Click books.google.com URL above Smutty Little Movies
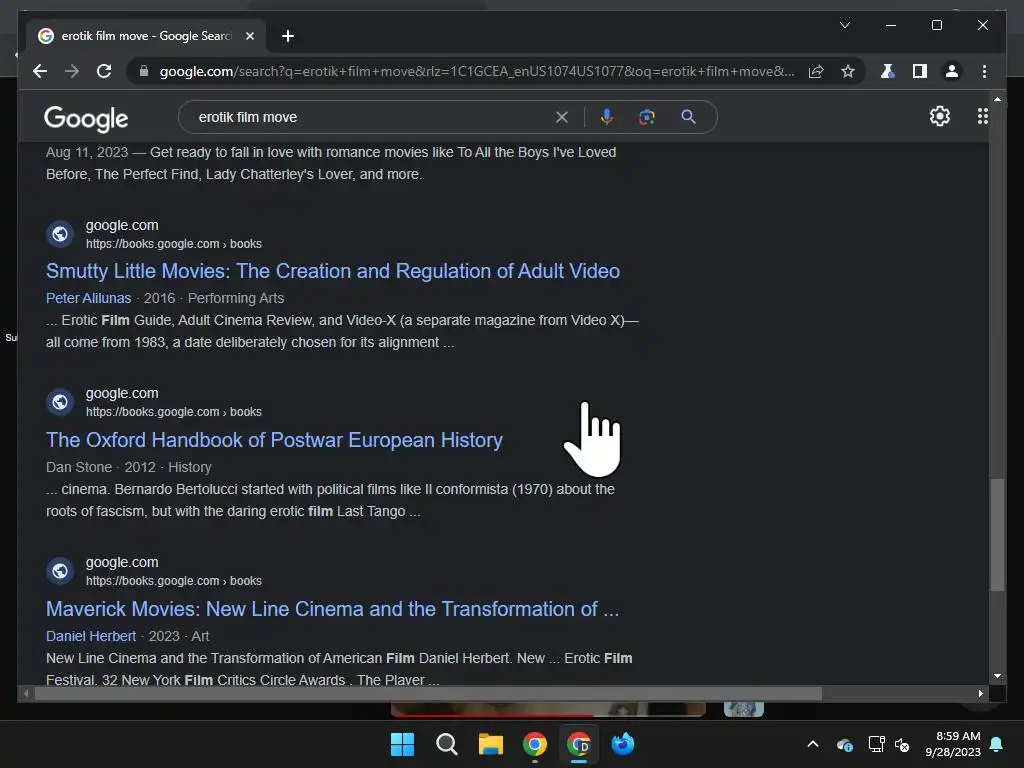Image resolution: width=1024 pixels, height=768 pixels. pos(174,244)
